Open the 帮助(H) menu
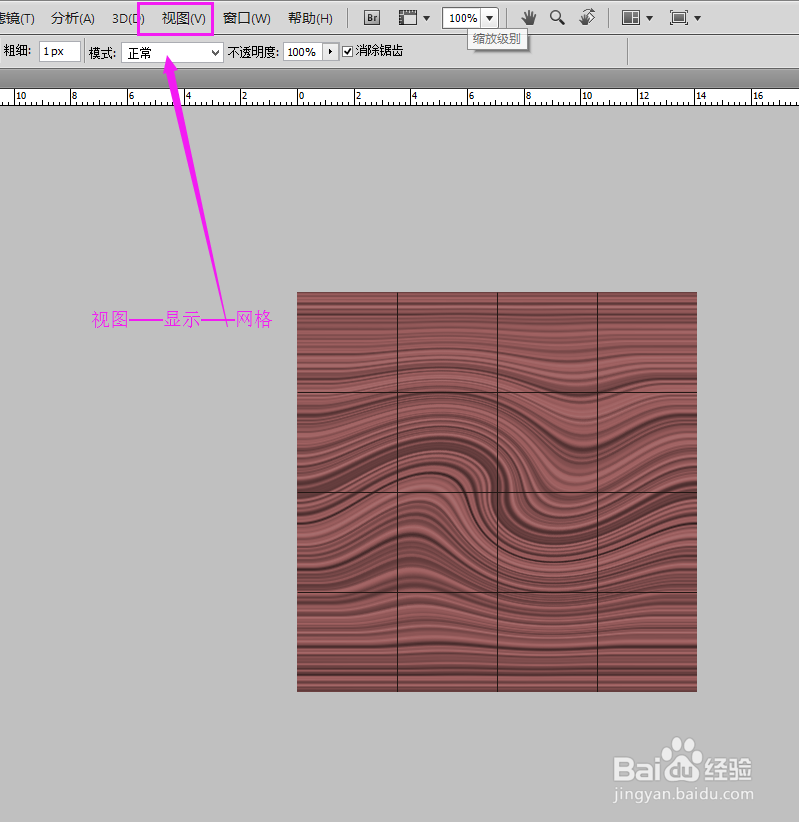799x822 pixels. coord(310,18)
